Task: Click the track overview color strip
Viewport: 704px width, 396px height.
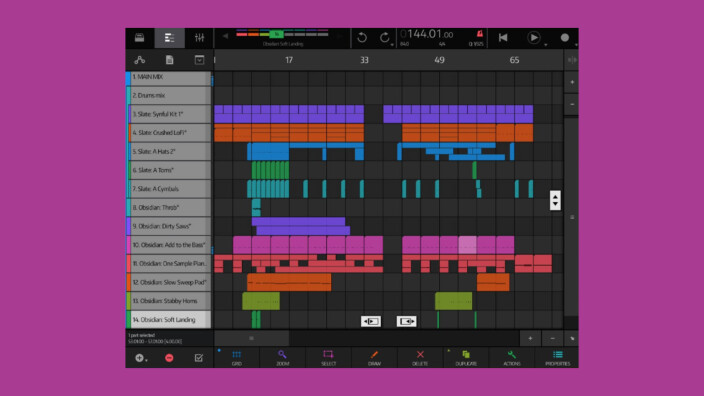Action: 282,34
